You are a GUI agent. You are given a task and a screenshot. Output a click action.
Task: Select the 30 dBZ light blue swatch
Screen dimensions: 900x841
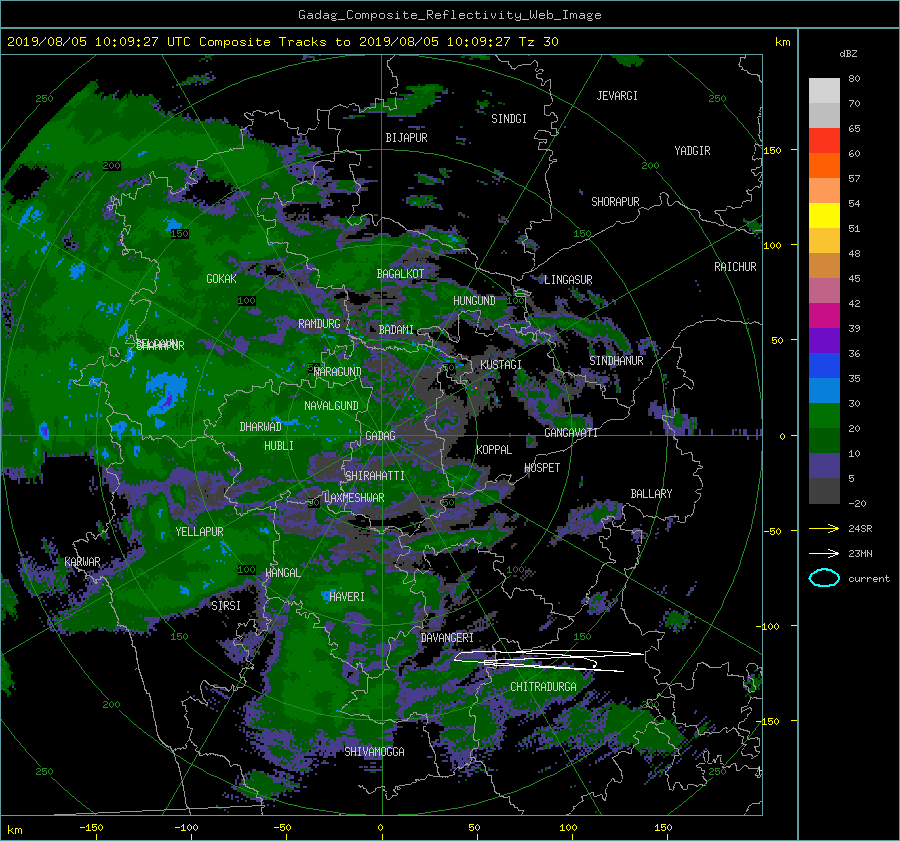pos(824,390)
